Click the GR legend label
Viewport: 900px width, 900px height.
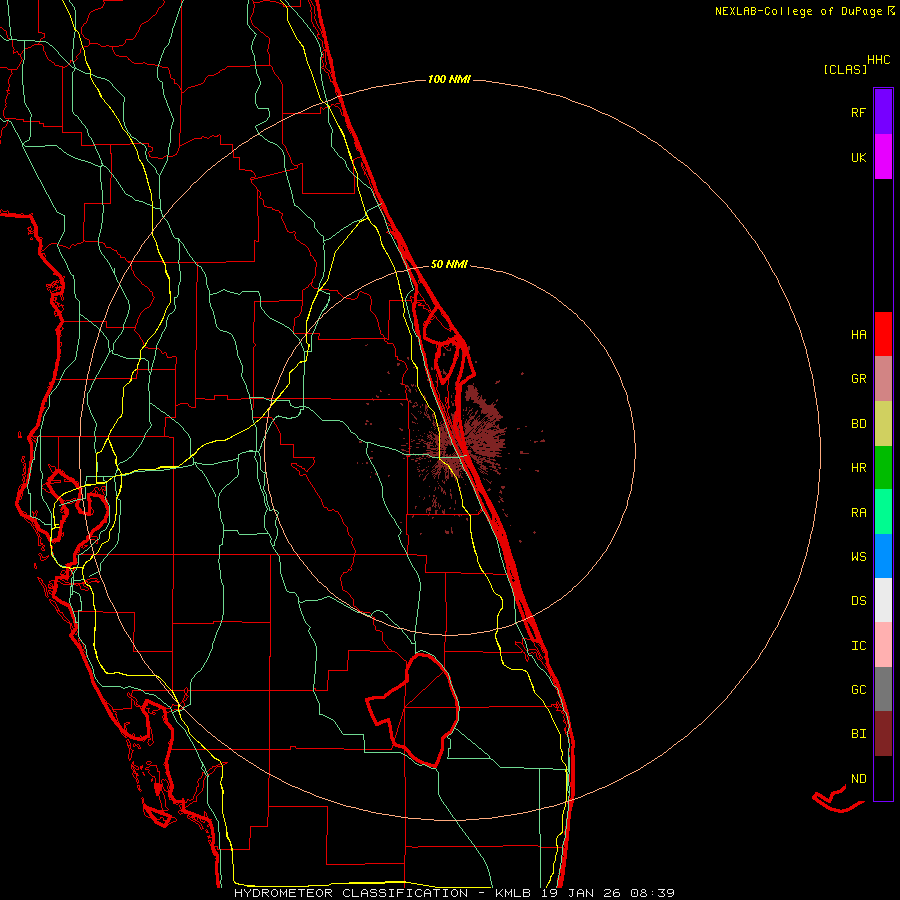858,379
